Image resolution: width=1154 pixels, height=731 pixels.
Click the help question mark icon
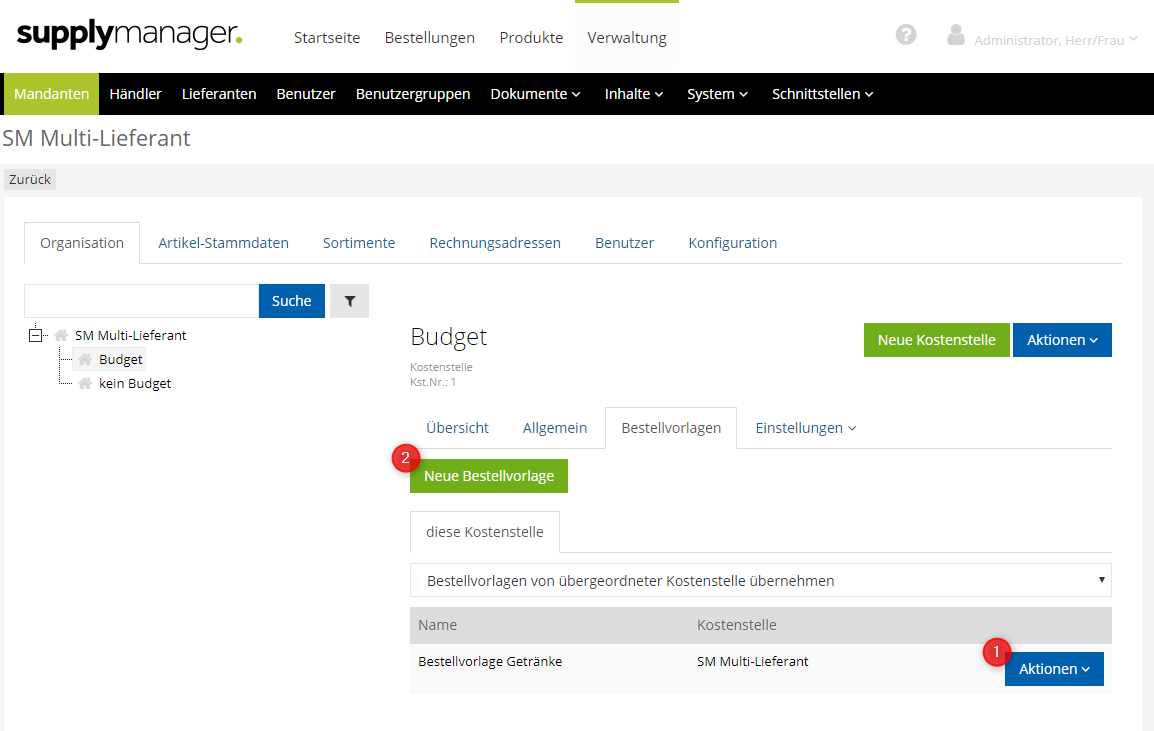(x=906, y=35)
